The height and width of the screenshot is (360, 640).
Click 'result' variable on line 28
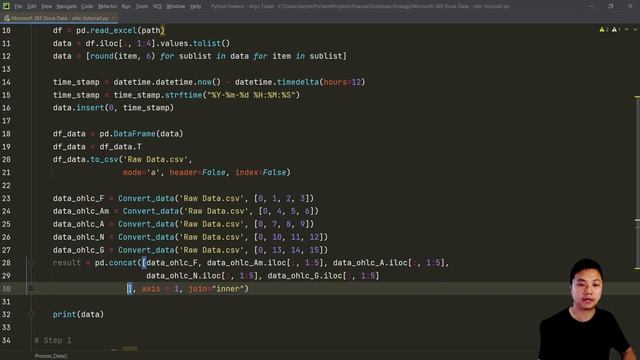(67, 263)
